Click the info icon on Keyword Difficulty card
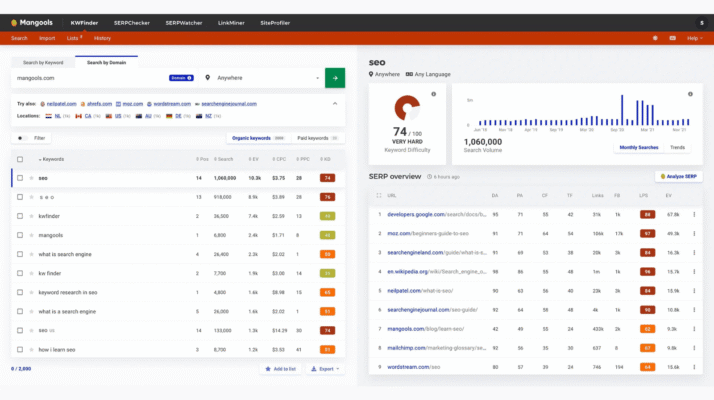Image resolution: width=714 pixels, height=400 pixels. tap(434, 94)
